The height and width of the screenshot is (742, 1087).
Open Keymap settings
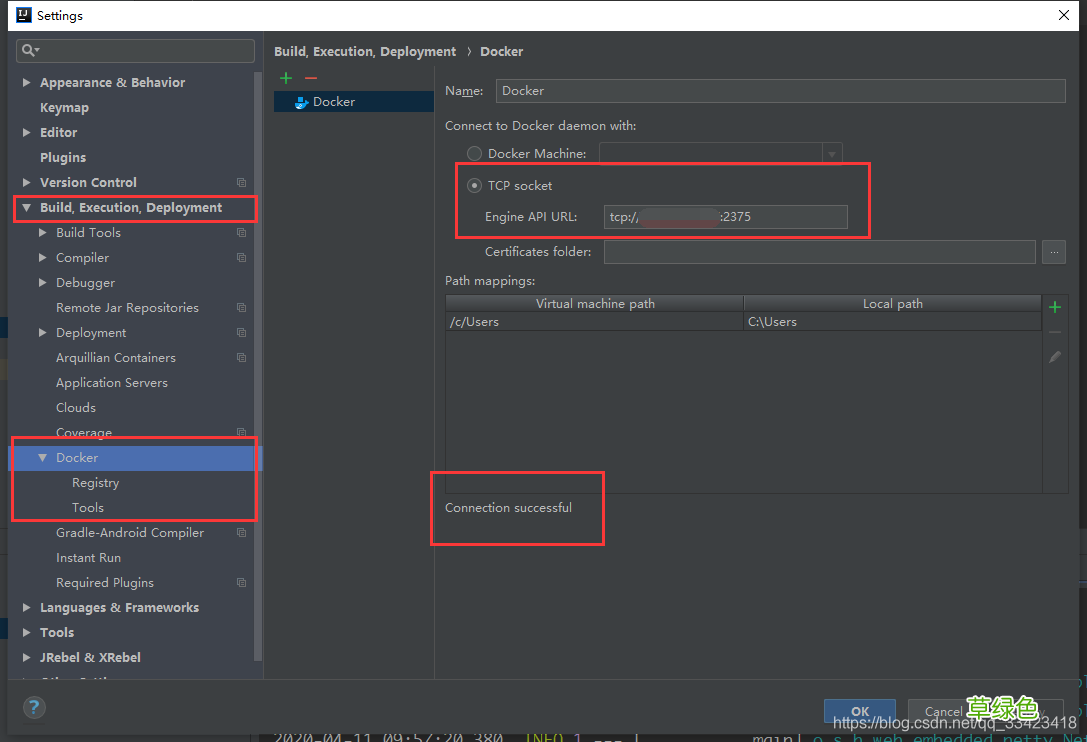tap(64, 107)
